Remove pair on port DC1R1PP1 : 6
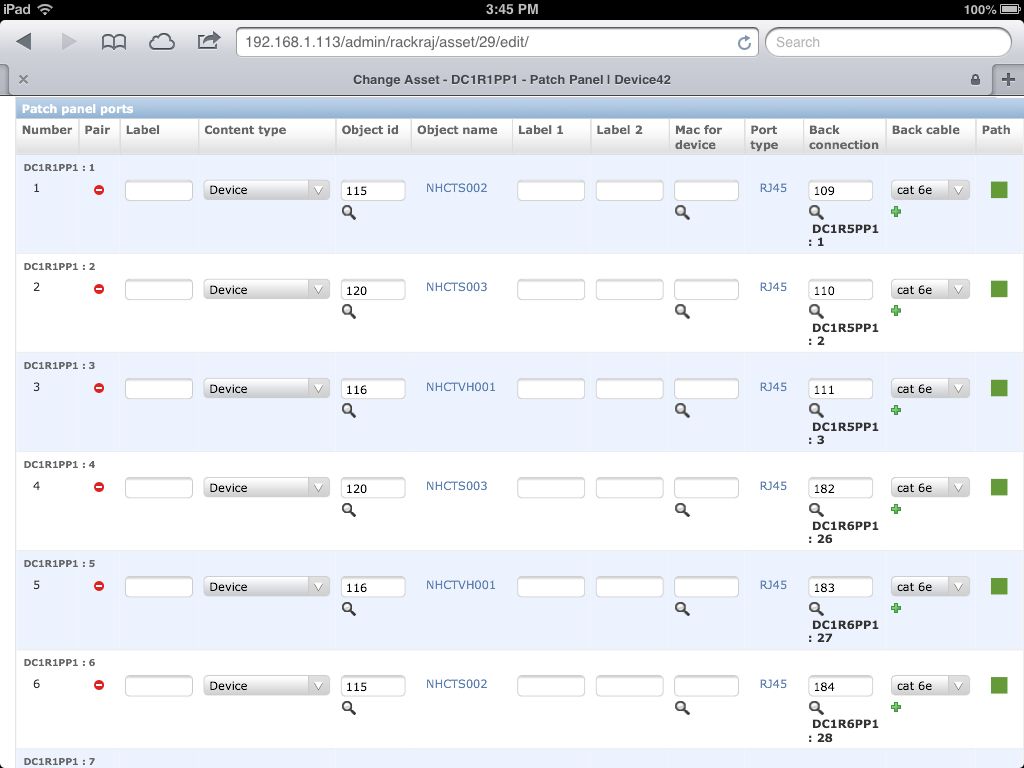This screenshot has width=1024, height=768. click(99, 685)
